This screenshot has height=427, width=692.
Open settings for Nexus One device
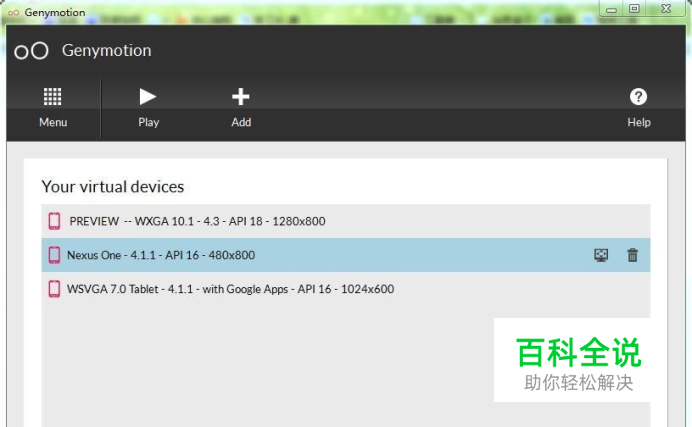pos(601,255)
